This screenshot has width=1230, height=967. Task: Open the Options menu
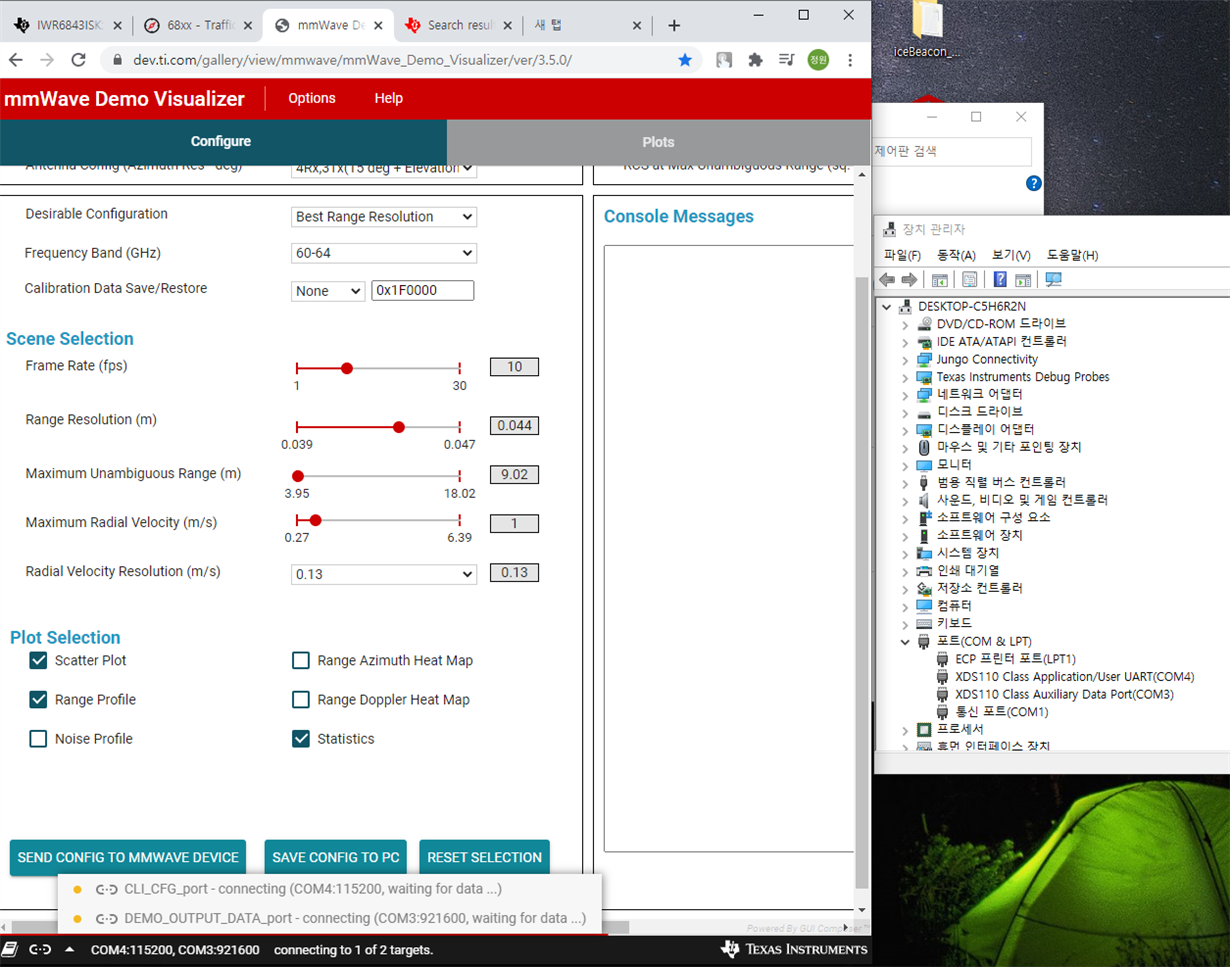pos(312,98)
